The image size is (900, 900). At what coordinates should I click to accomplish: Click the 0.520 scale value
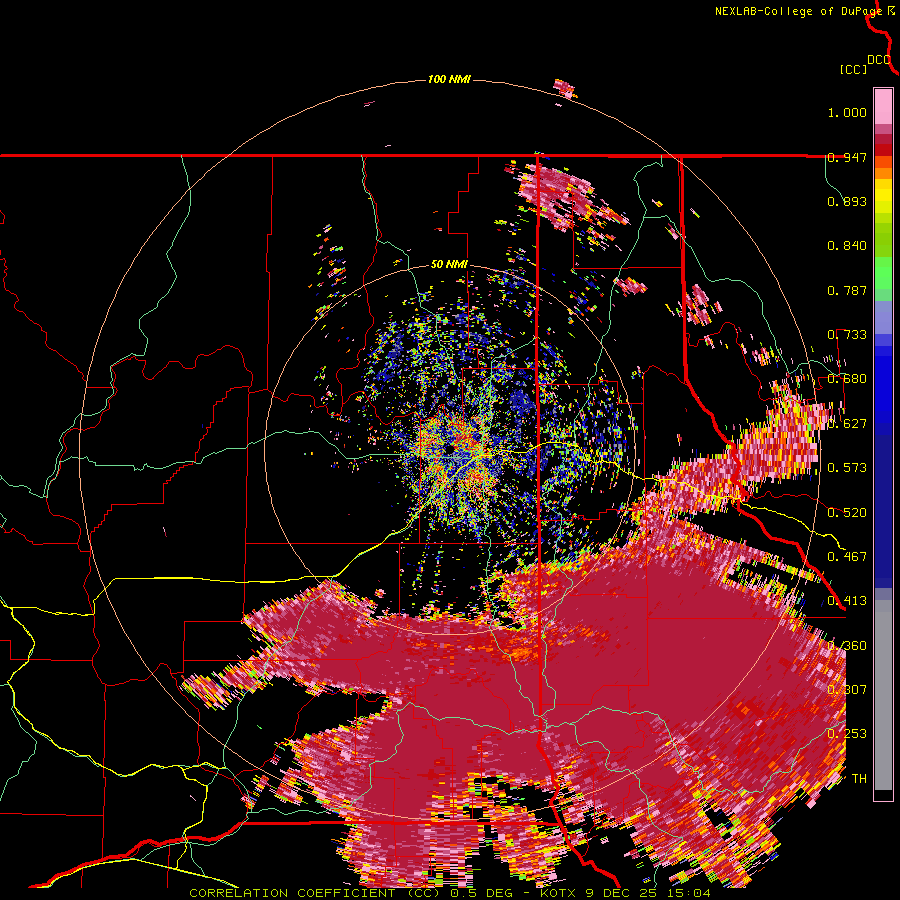(847, 513)
